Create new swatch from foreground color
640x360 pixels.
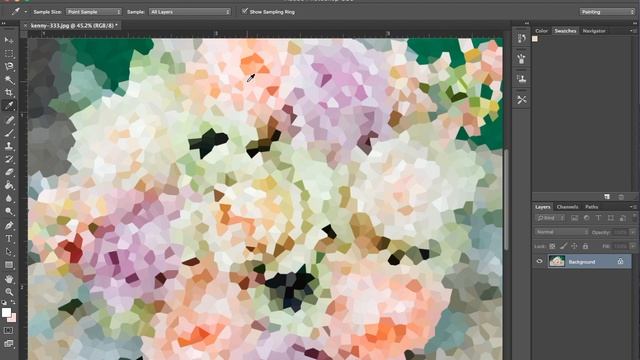click(607, 197)
